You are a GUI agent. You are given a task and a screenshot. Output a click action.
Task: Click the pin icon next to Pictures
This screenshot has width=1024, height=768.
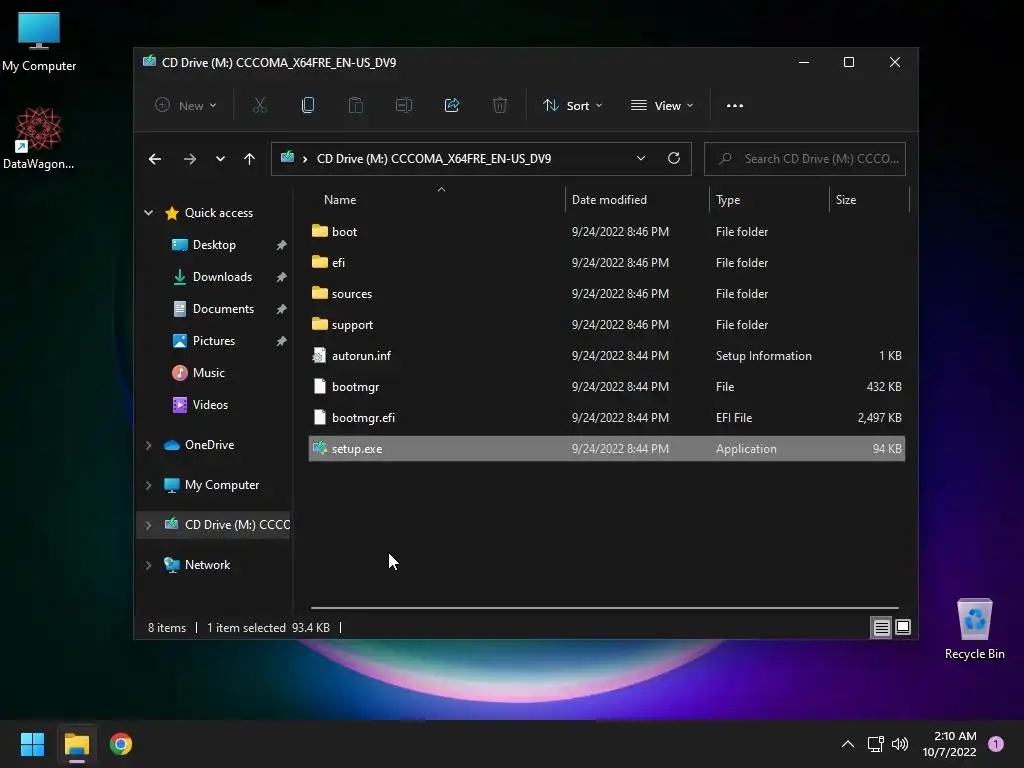[281, 341]
